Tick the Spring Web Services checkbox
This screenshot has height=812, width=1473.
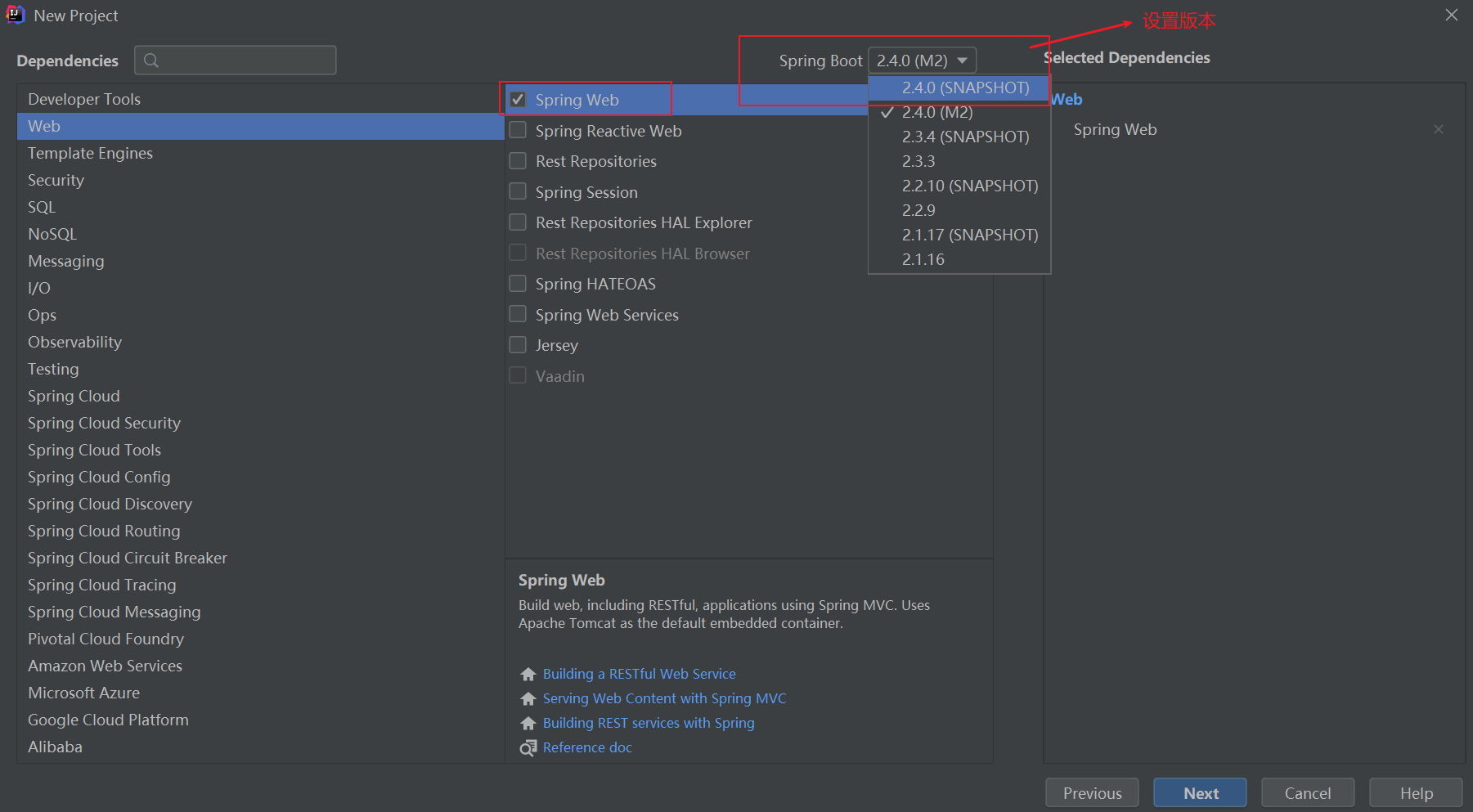click(518, 314)
